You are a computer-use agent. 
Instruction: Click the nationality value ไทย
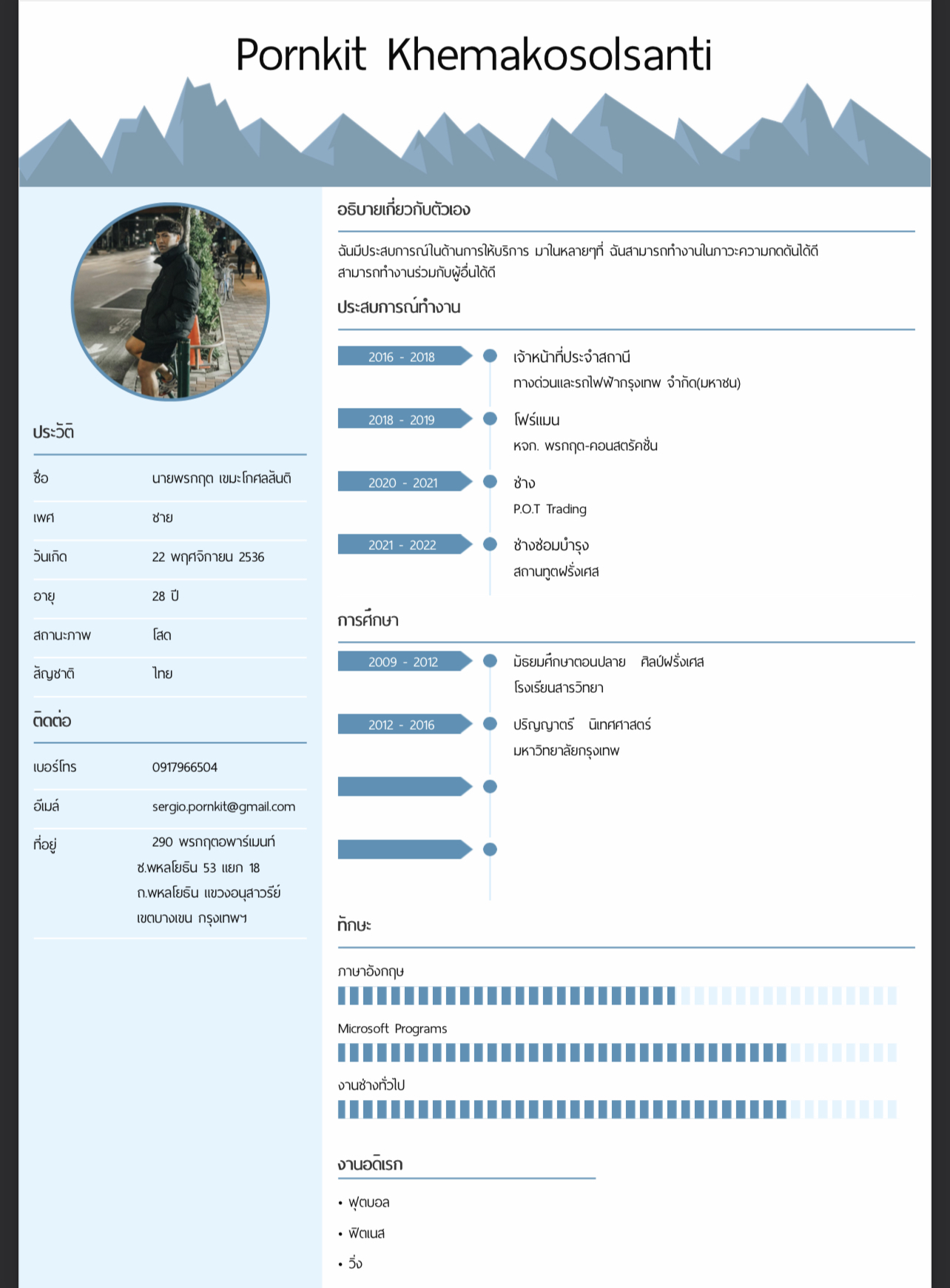pos(162,674)
